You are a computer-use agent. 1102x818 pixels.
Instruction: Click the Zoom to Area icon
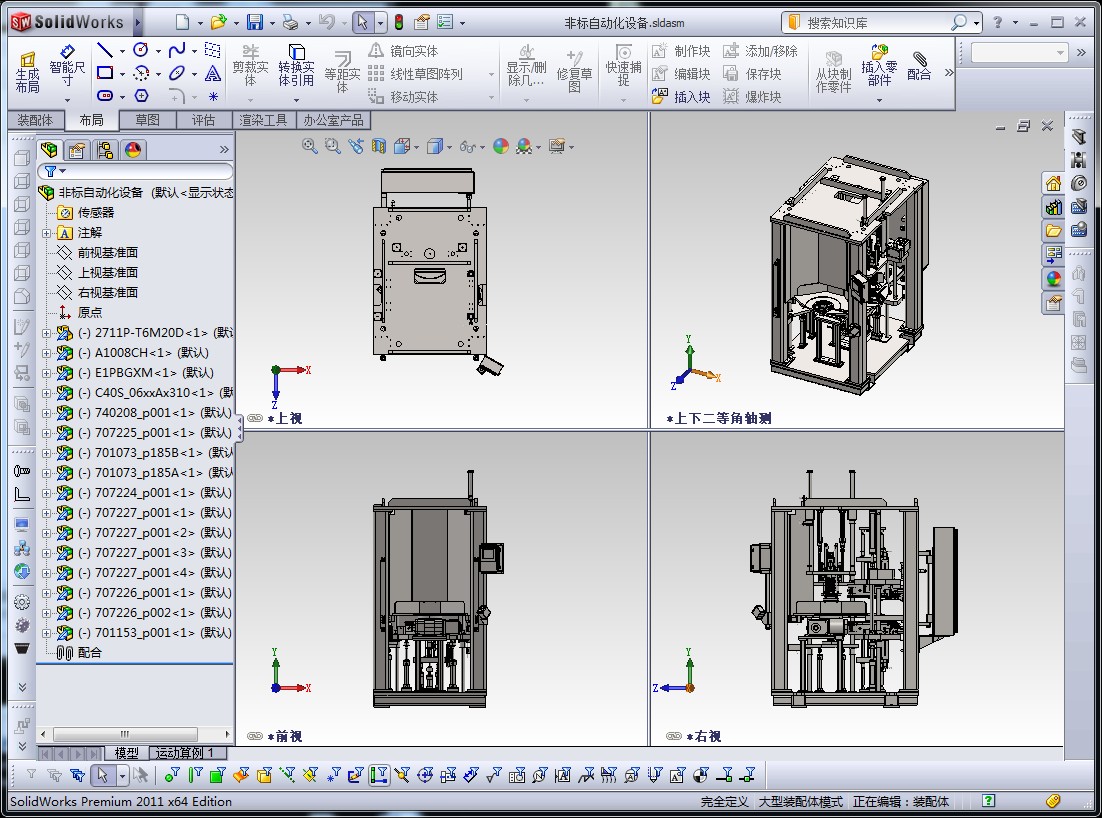coord(332,146)
